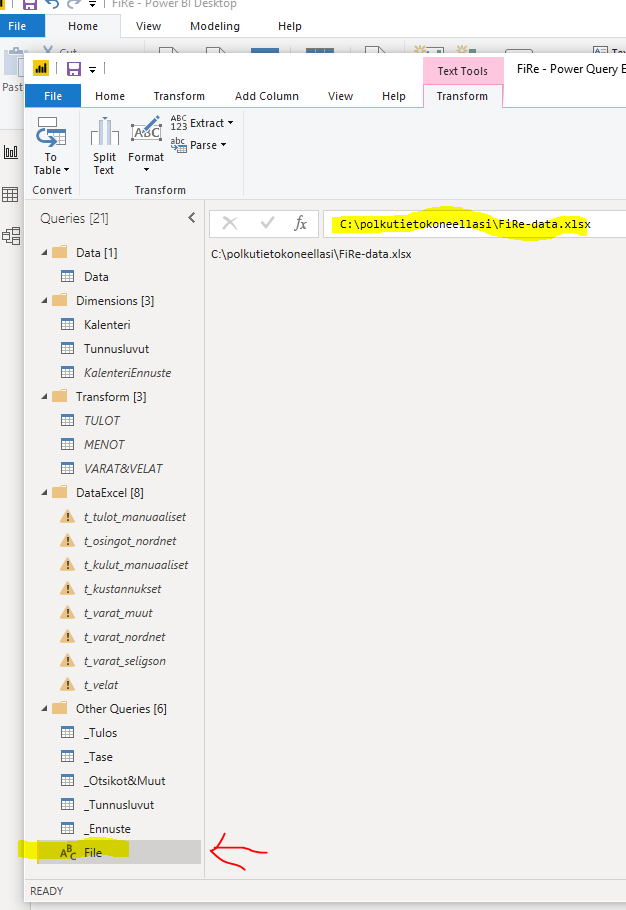
Task: Click warning icon of t_varat_muut
Action: coord(67,612)
